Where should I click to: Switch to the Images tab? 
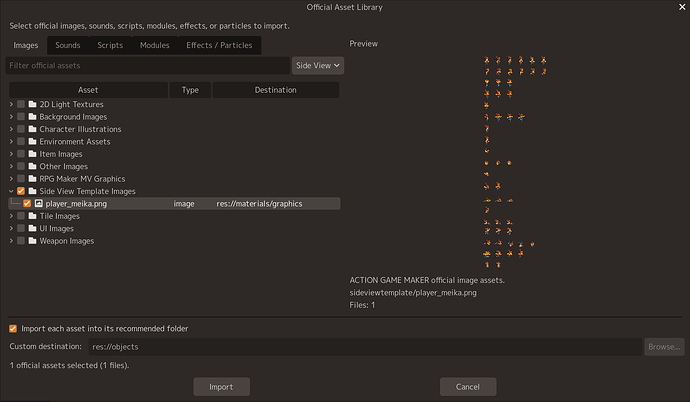pyautogui.click(x=26, y=45)
